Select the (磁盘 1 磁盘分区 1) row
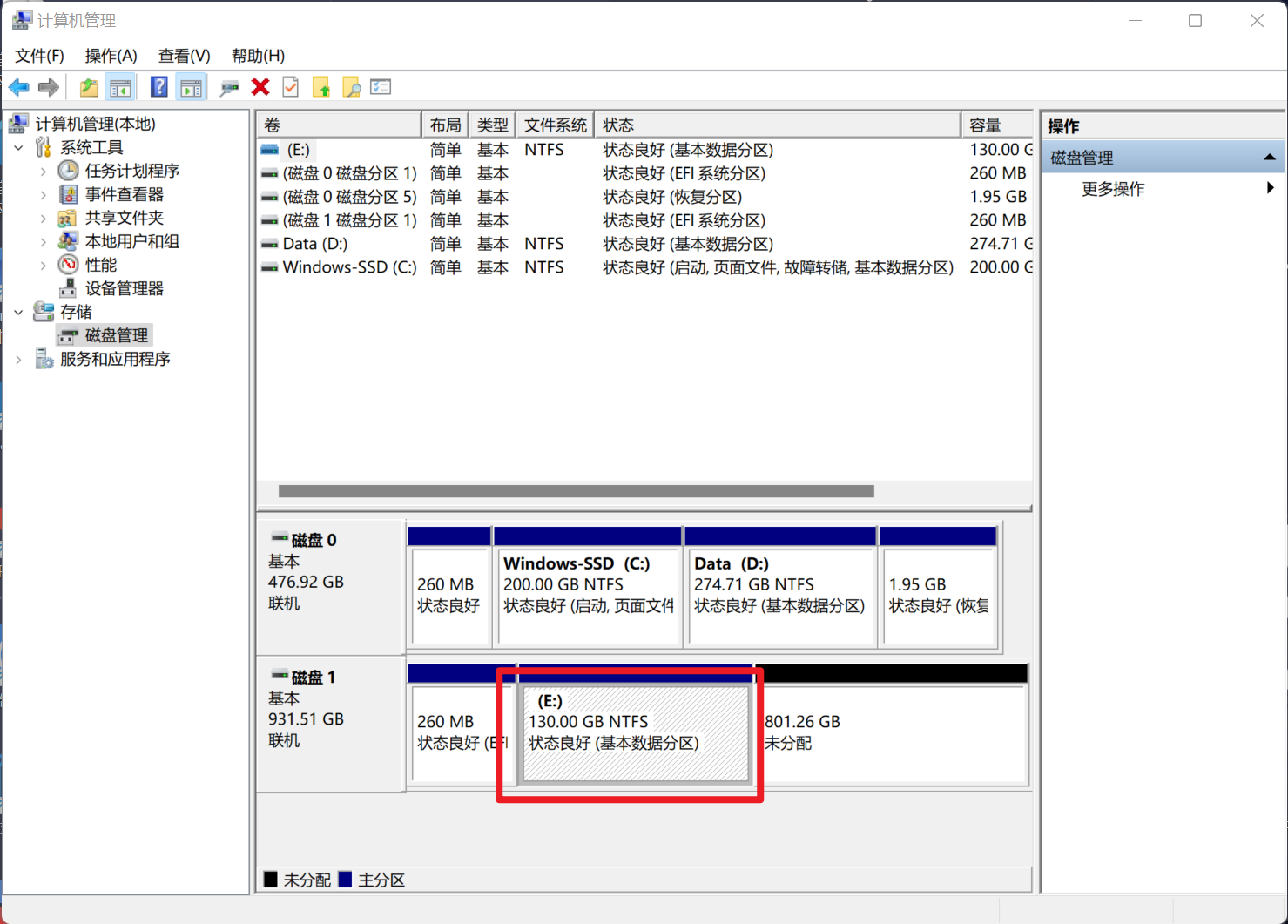 pyautogui.click(x=645, y=220)
